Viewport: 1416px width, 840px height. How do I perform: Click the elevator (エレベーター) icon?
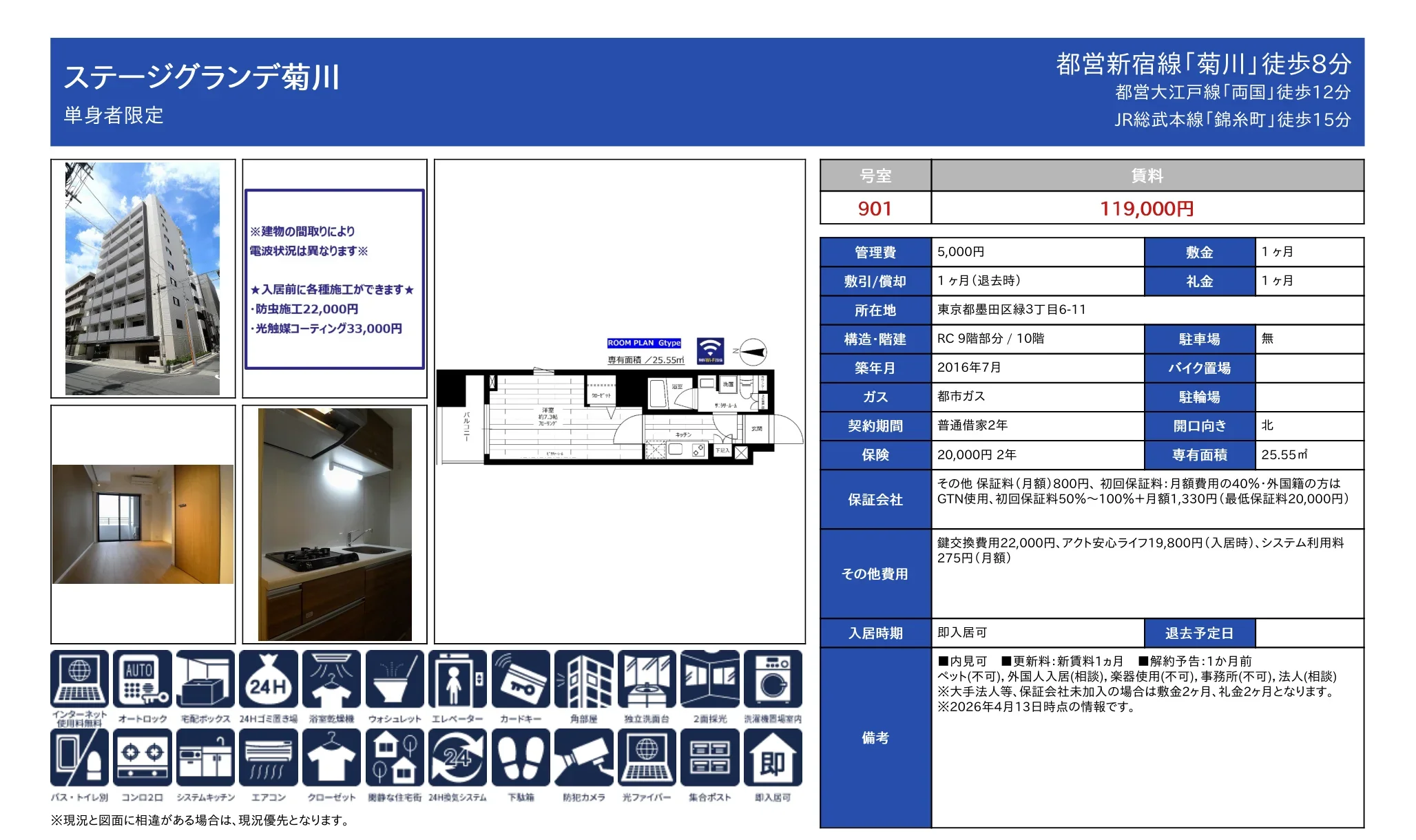coord(457,680)
